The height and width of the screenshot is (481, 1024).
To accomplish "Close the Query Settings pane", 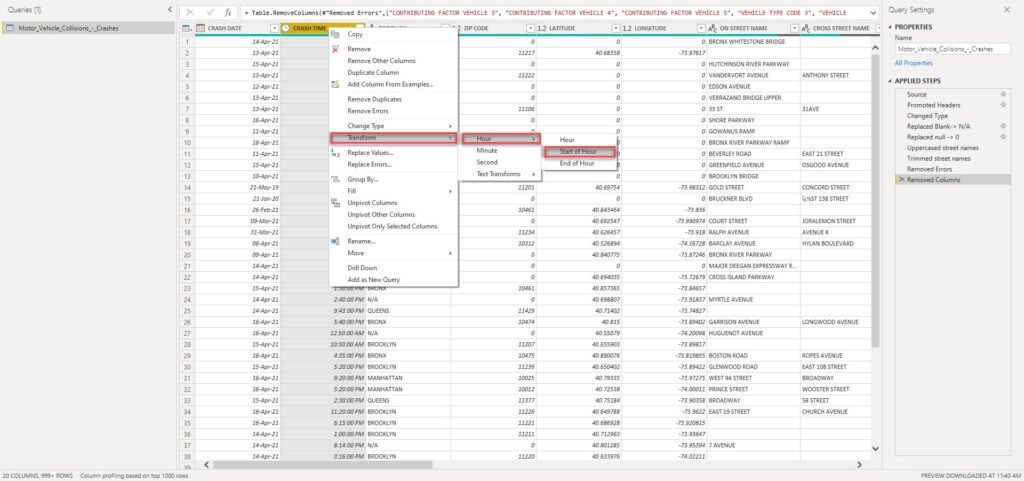I will click(1006, 10).
